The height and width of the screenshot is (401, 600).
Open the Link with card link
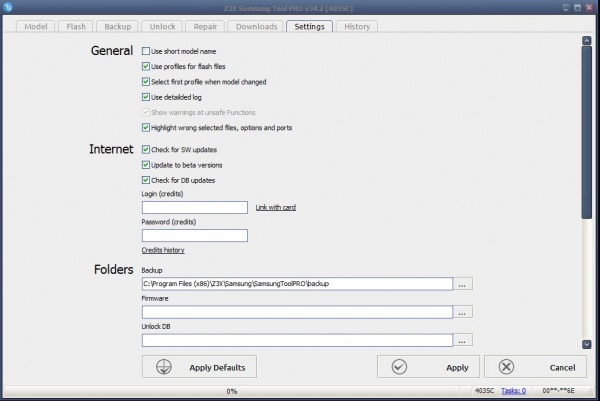point(275,207)
